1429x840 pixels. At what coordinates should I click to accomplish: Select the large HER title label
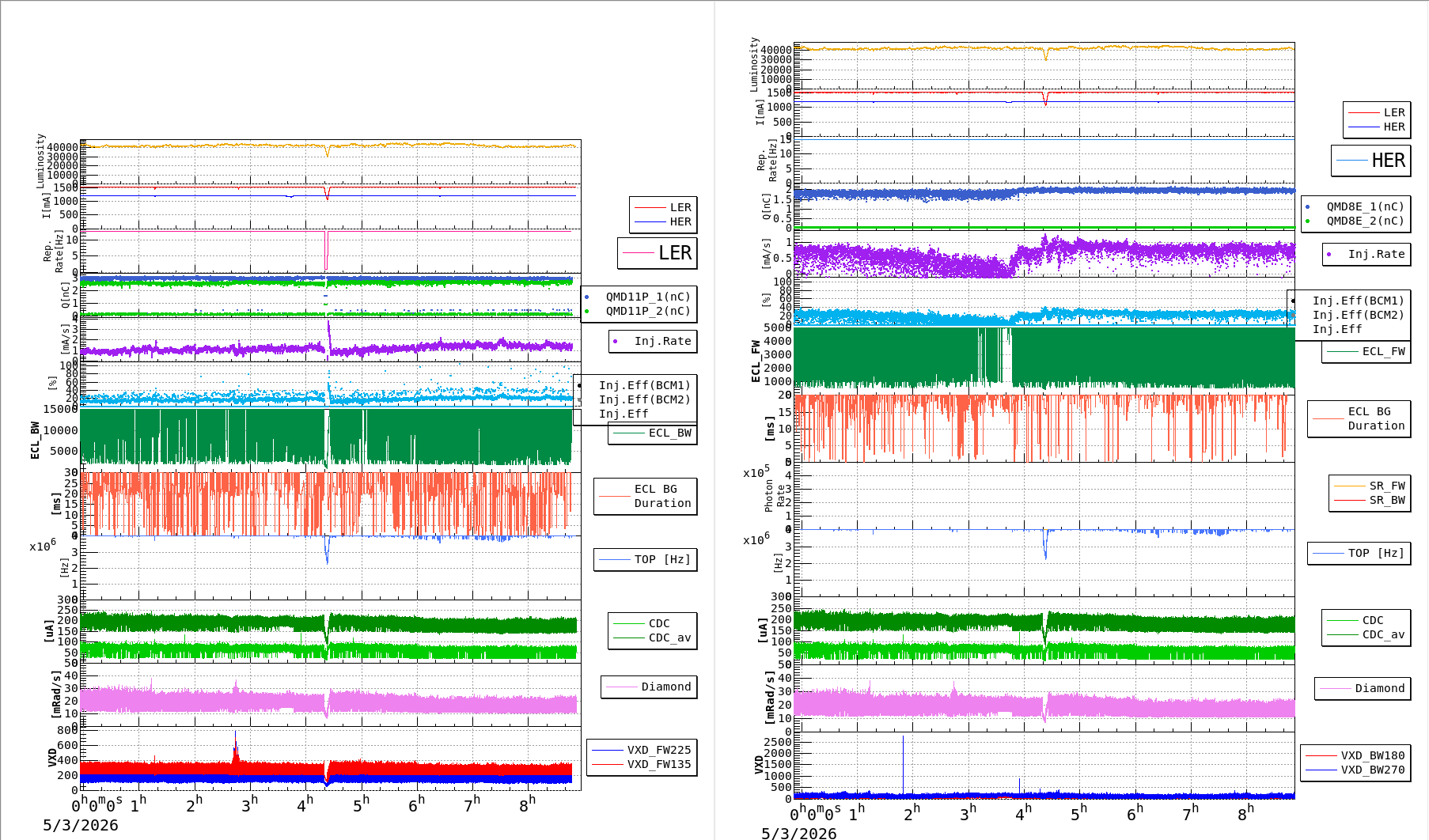[x=1371, y=161]
